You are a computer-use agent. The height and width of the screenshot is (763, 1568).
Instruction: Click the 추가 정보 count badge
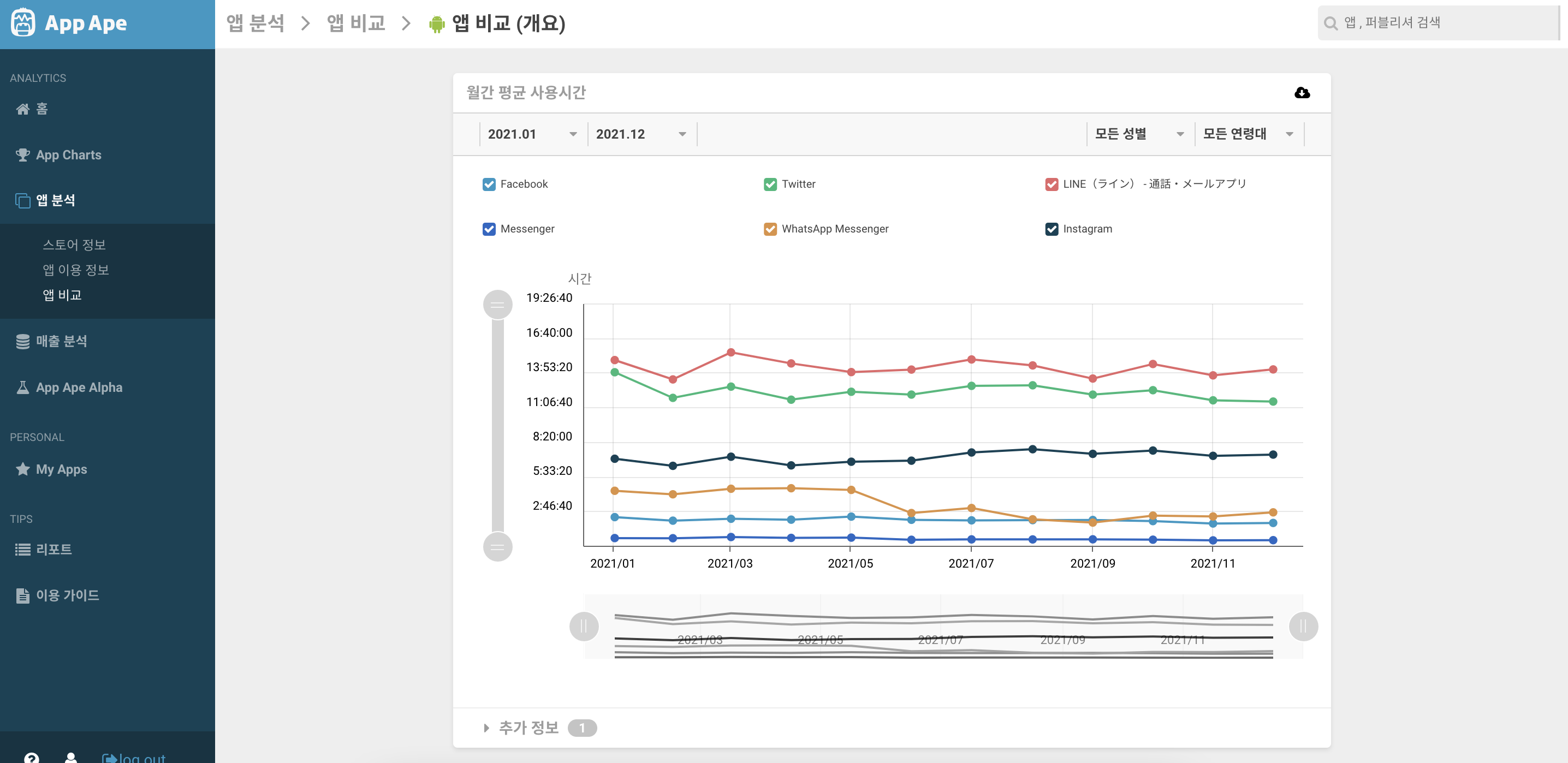click(x=582, y=728)
